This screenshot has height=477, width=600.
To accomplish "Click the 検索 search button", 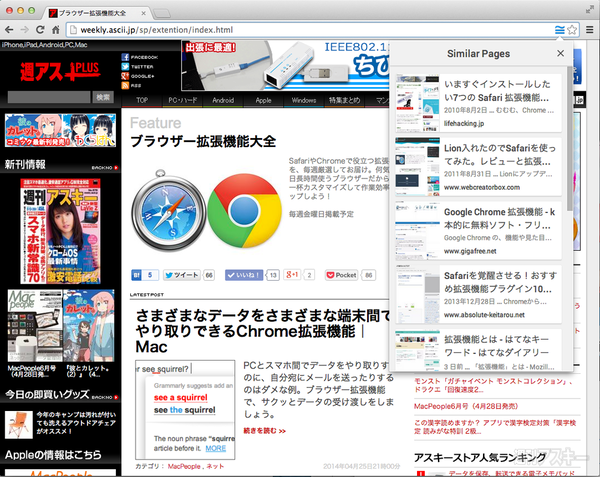I will click(x=103, y=97).
